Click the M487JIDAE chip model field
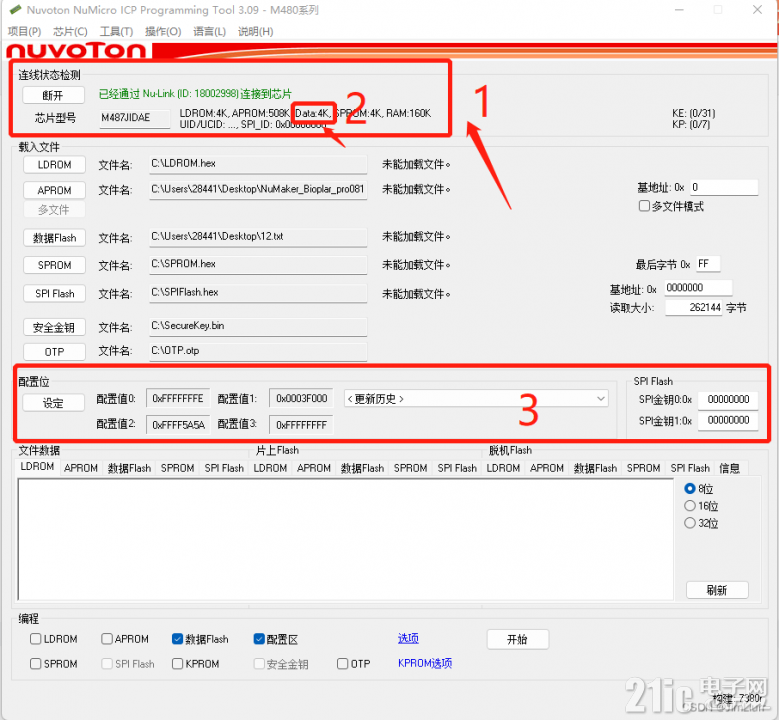Image resolution: width=779 pixels, height=720 pixels. click(x=135, y=118)
